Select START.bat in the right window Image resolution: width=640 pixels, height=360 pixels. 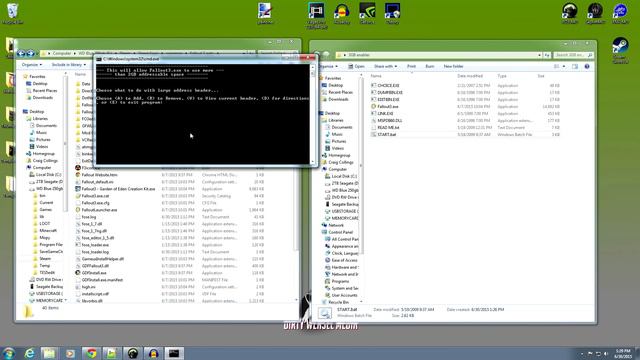point(387,134)
